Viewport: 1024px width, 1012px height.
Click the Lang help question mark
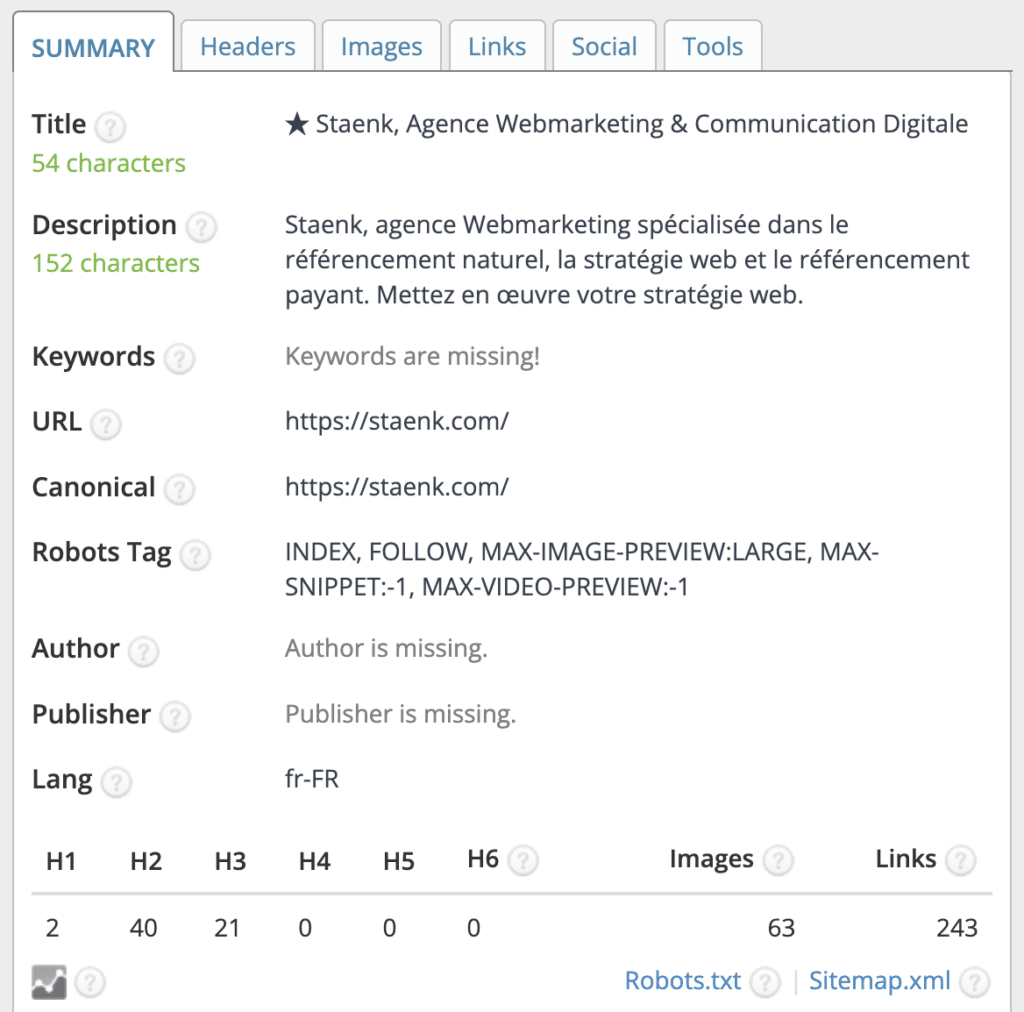[117, 782]
